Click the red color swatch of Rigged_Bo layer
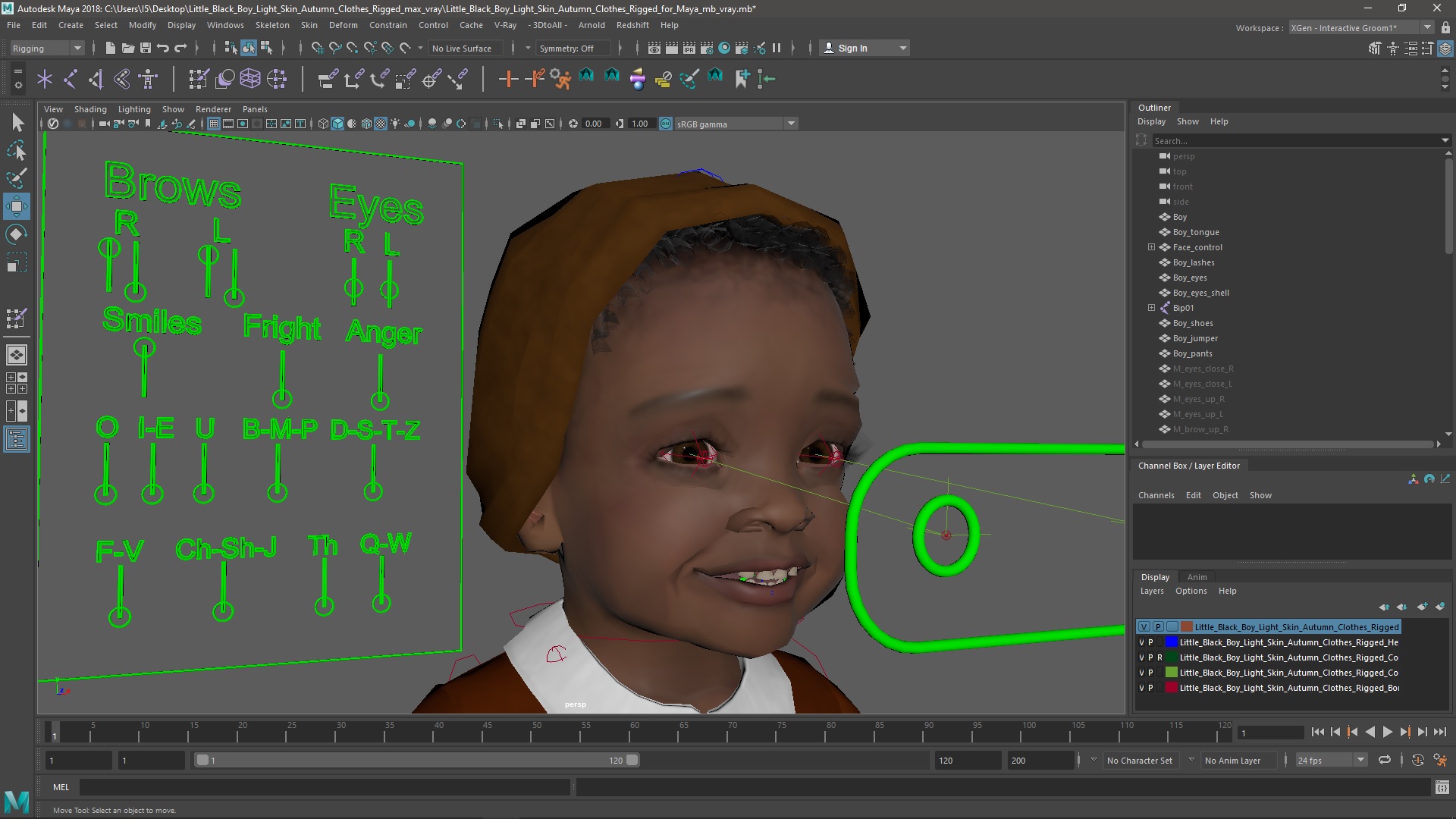Screen dimensions: 1456x819 tap(1172, 688)
